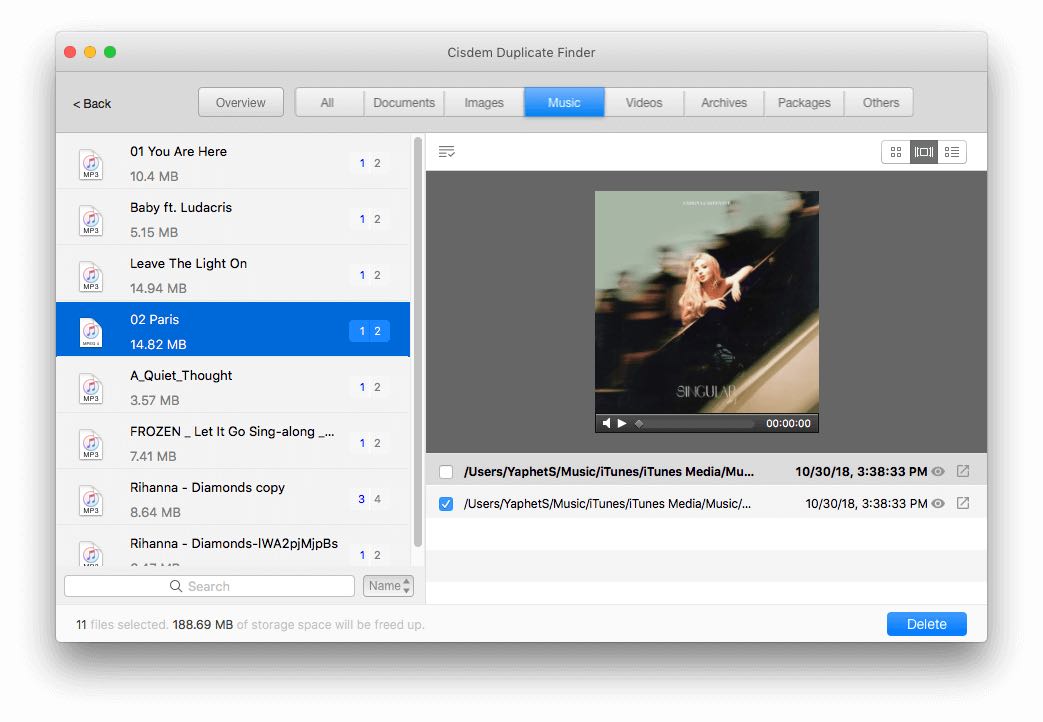Click file icon of 02 Paris
Viewport: 1043px width, 722px height.
(x=91, y=331)
